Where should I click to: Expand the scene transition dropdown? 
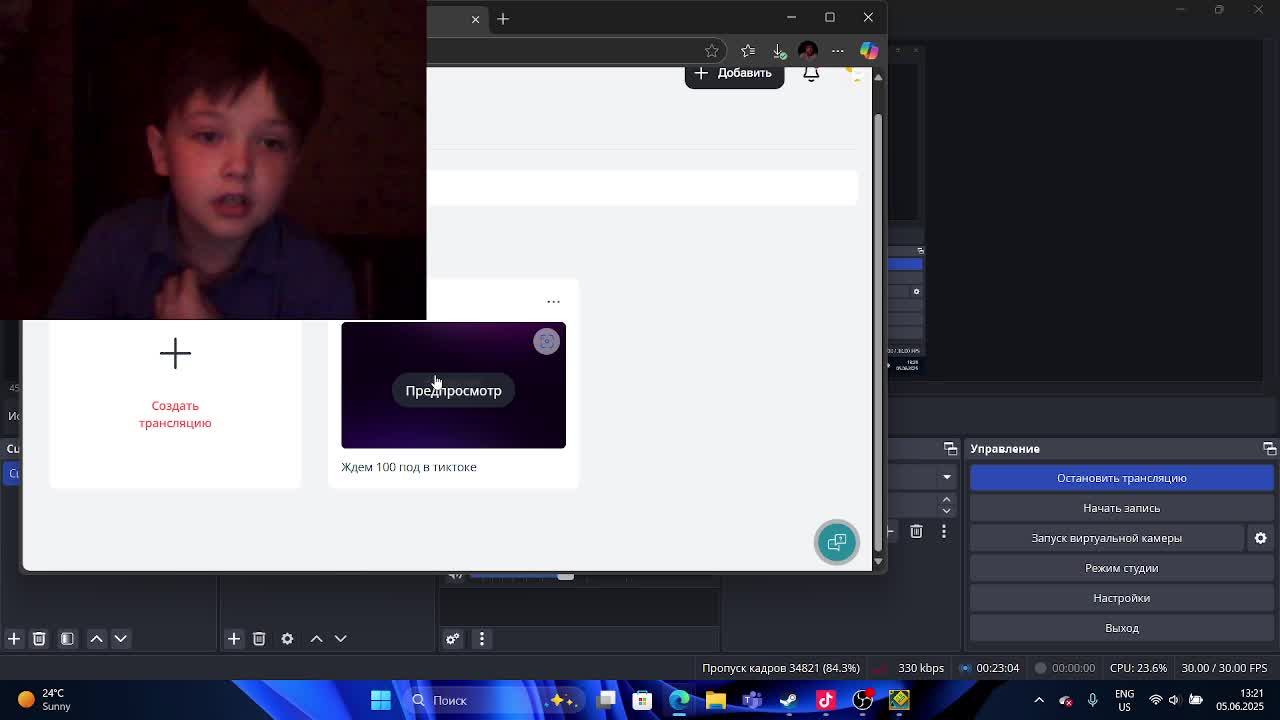[x=946, y=477]
